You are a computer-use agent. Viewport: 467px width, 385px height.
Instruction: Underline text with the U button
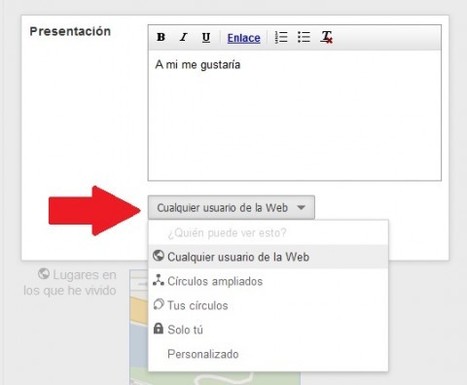(x=206, y=37)
